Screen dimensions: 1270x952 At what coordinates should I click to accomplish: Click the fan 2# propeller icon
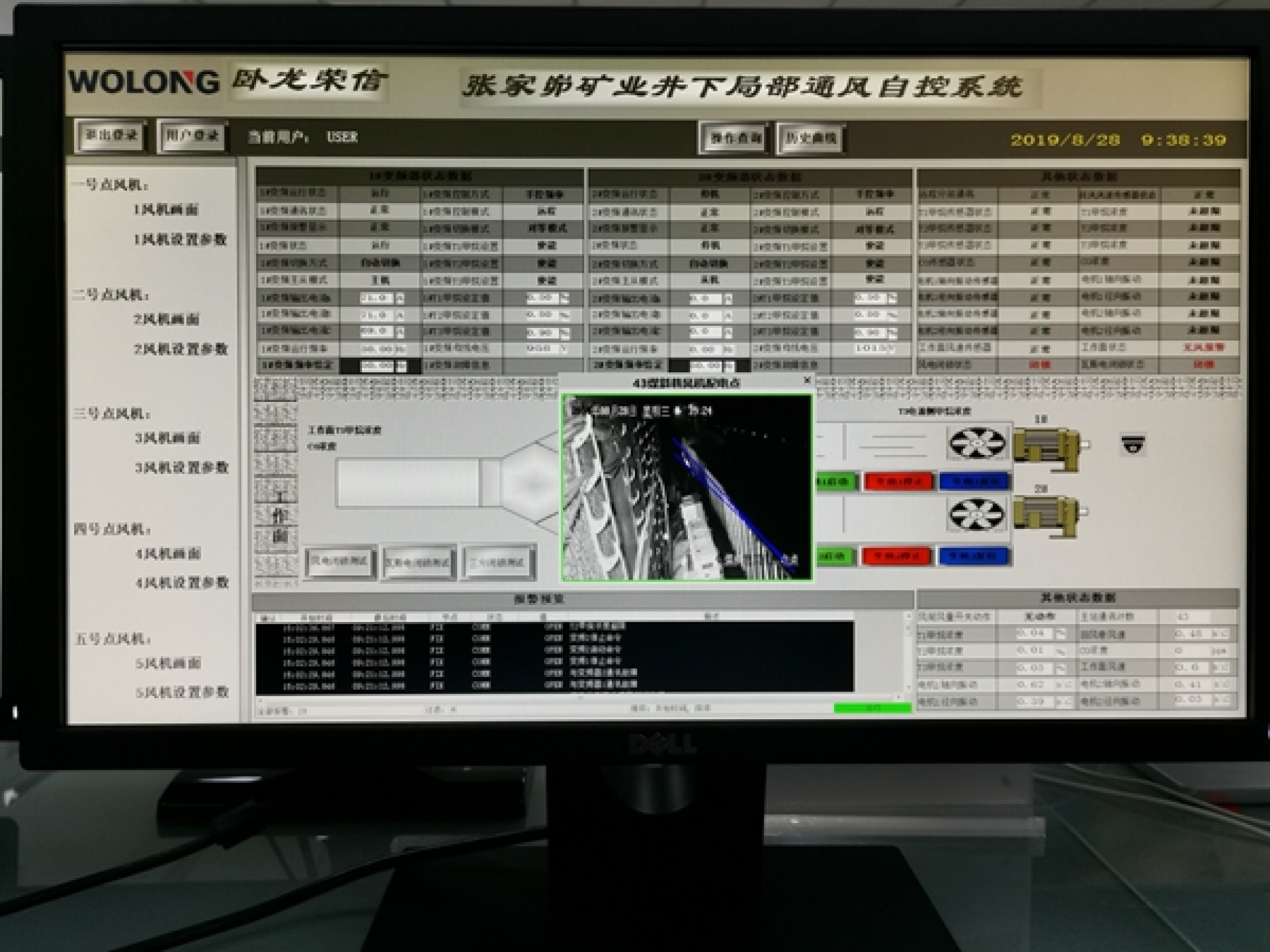(x=976, y=514)
